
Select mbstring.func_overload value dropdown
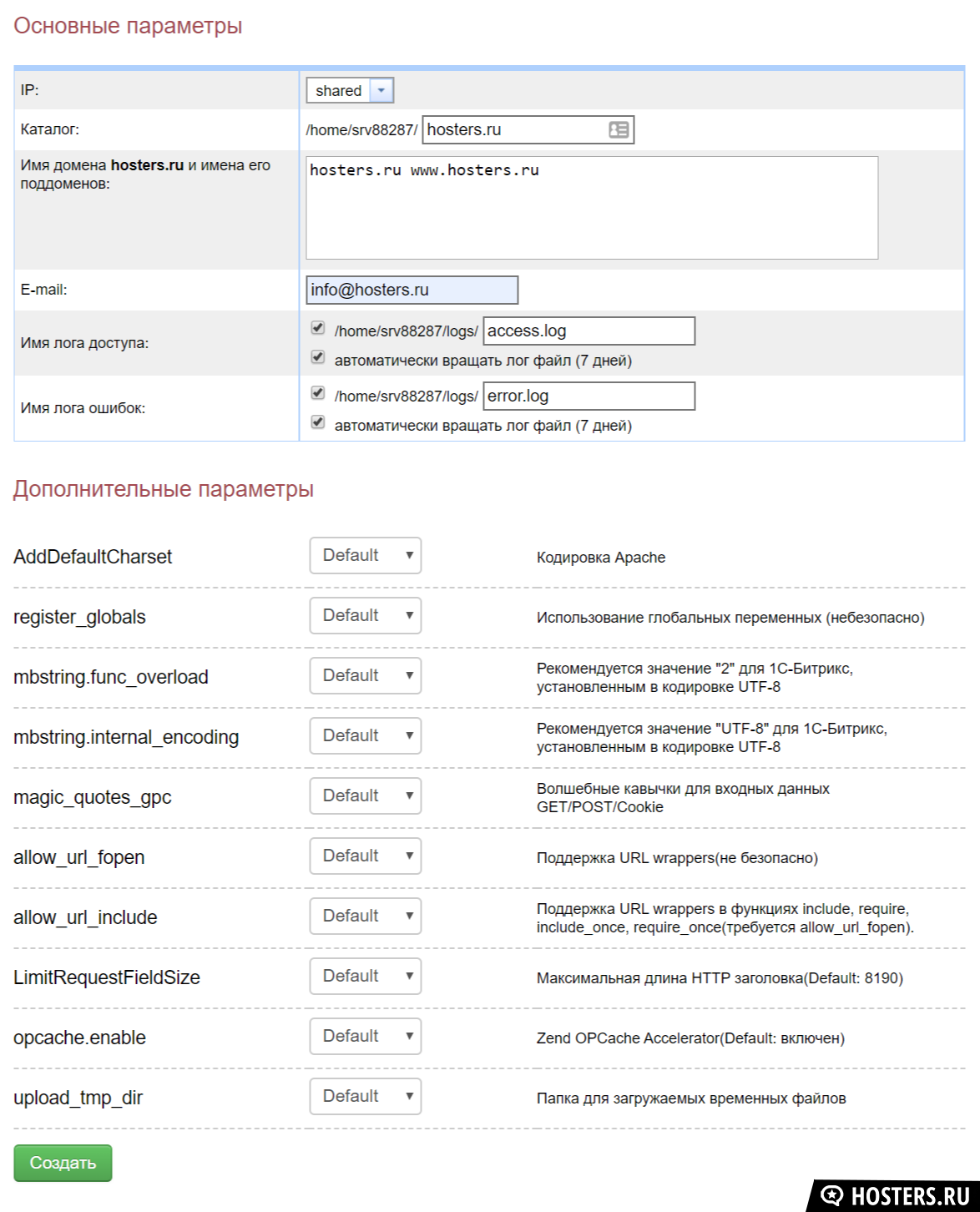pos(365,676)
